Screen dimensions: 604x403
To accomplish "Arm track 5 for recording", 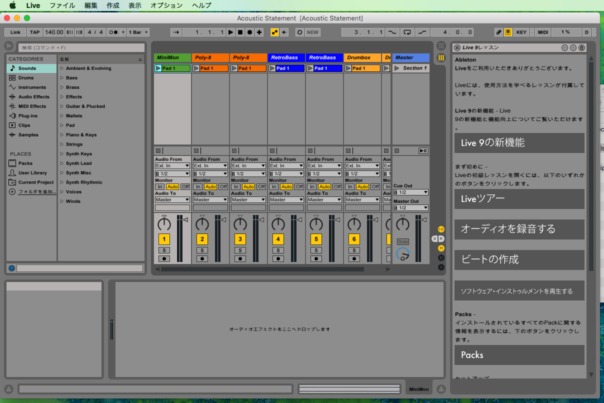I will click(316, 259).
